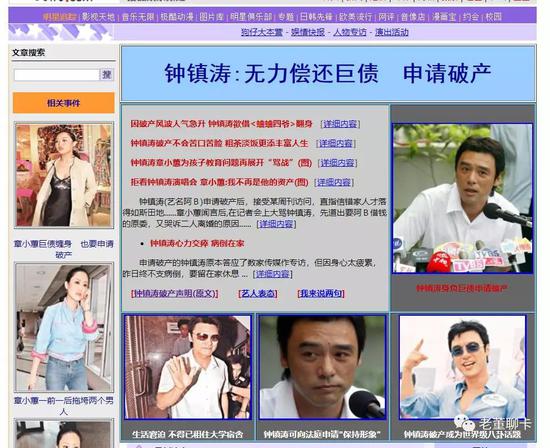Open red headline 钟镇涛破产不会苦口苦脸
Image resolution: width=550 pixels, height=448 pixels.
click(x=219, y=143)
